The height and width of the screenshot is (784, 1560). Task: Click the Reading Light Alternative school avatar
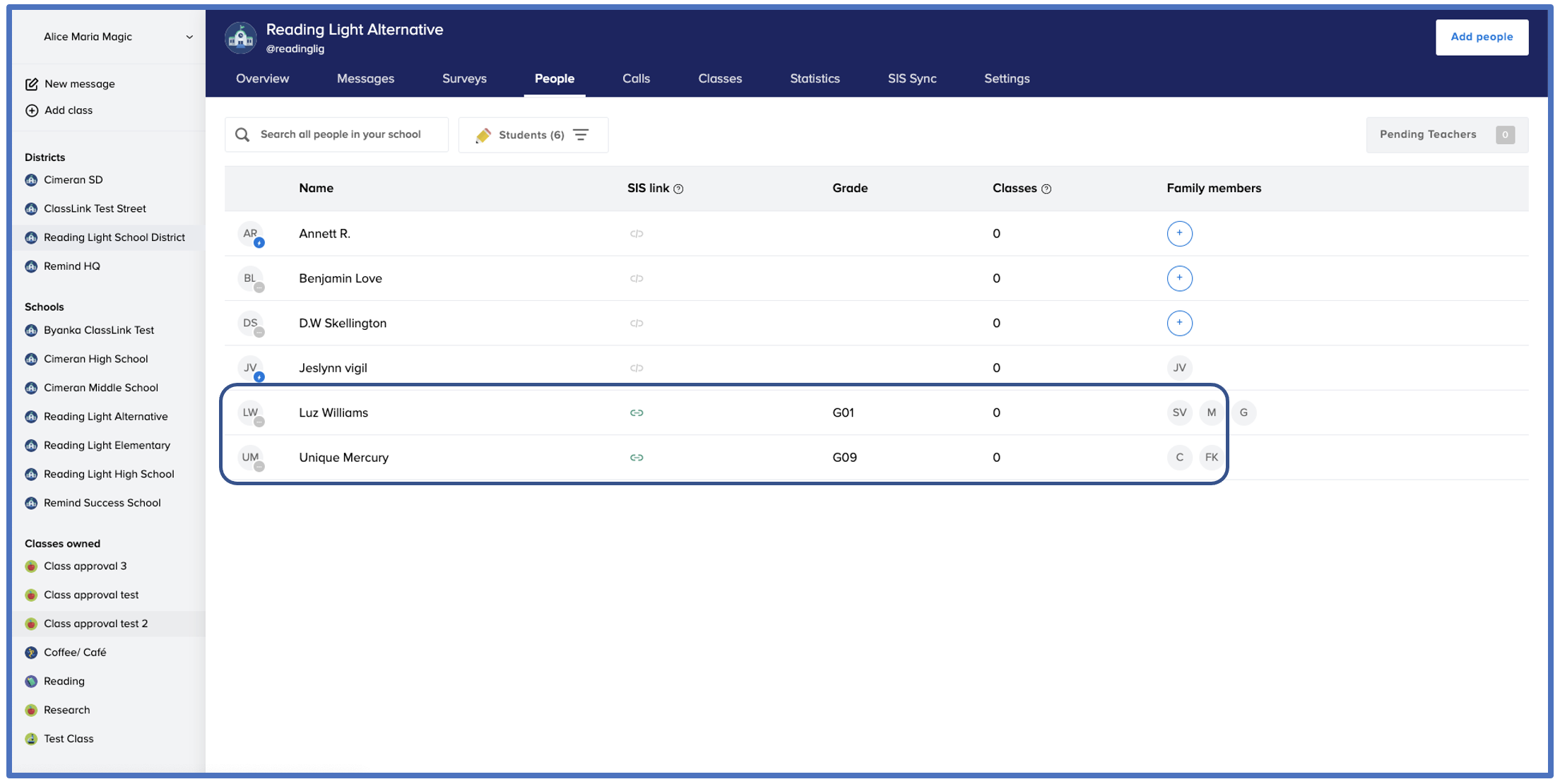pyautogui.click(x=241, y=37)
